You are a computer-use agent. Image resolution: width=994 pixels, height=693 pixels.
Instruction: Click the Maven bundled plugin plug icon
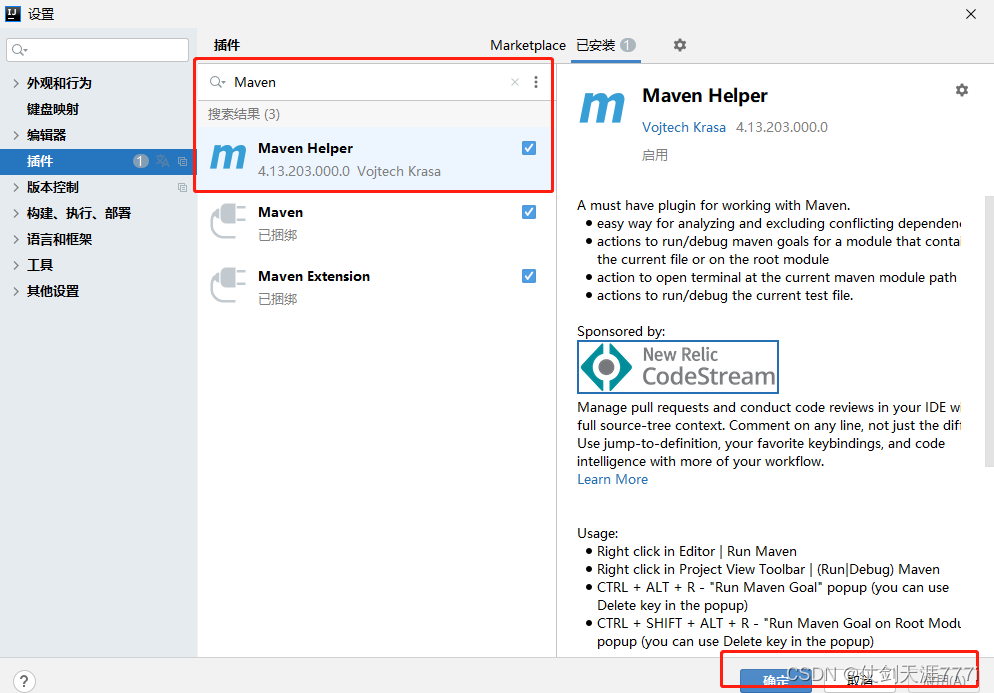pos(228,221)
